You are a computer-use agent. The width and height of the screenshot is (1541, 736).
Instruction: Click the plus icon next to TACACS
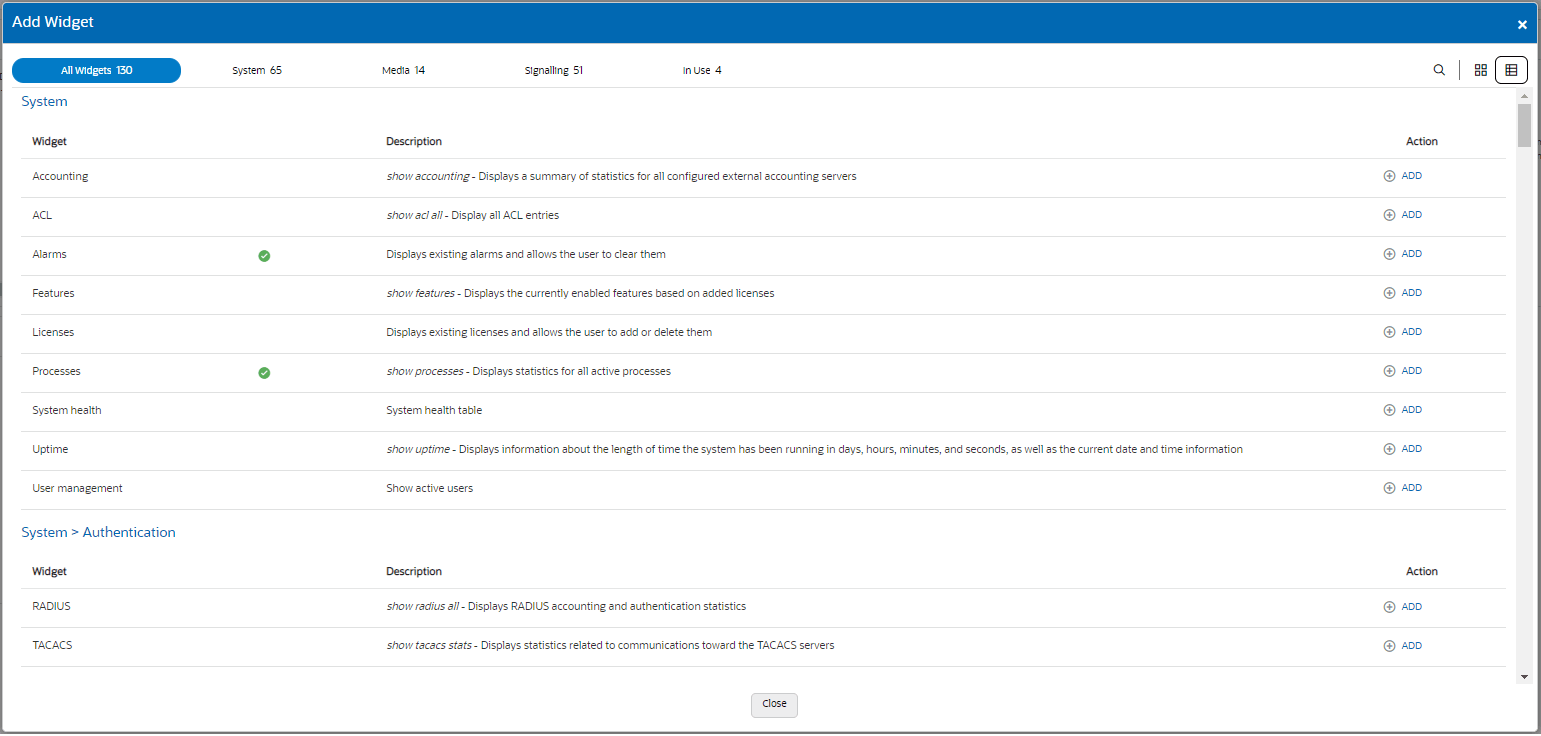1389,645
